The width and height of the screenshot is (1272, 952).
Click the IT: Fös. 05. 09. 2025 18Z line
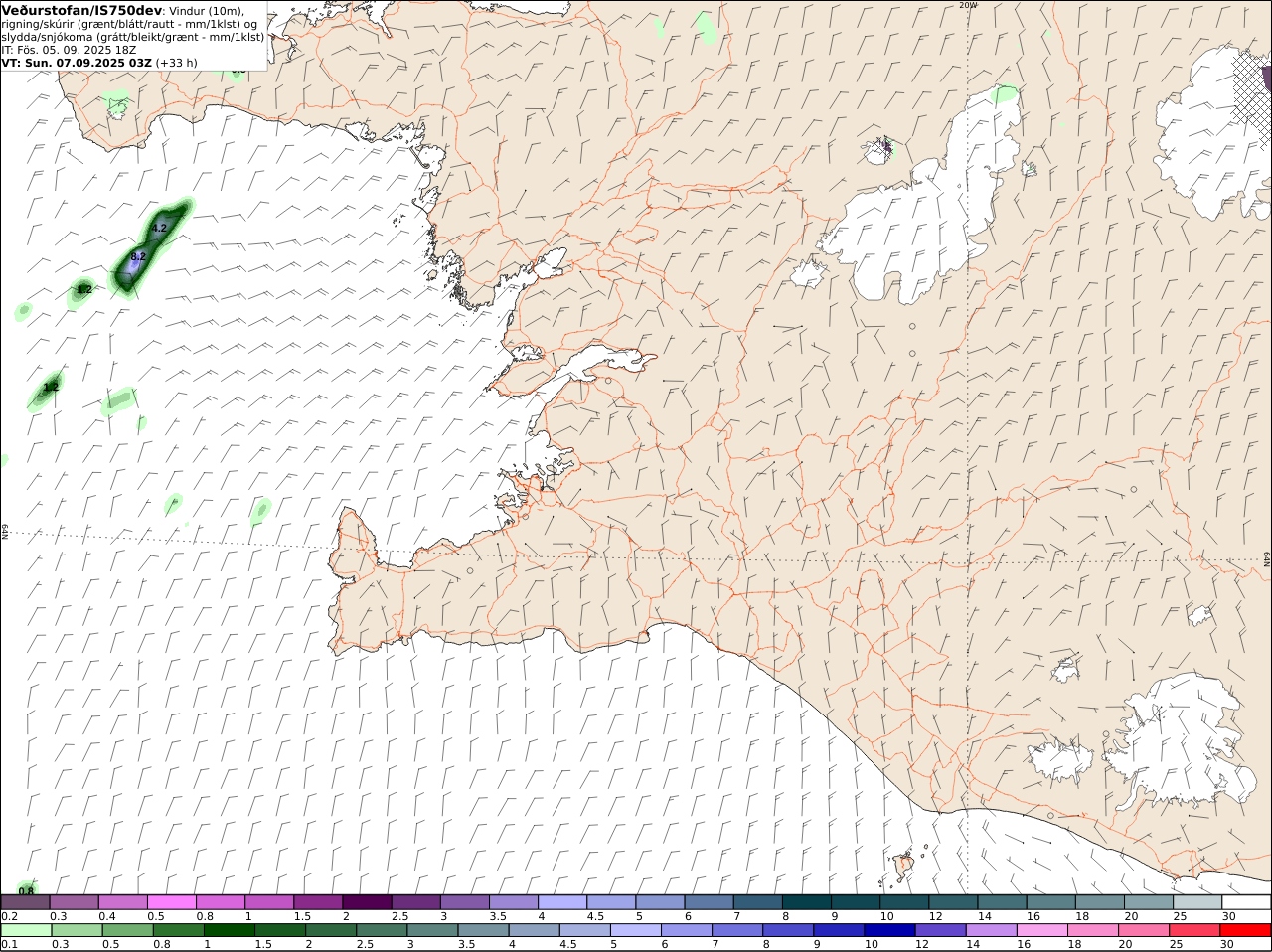[x=70, y=49]
